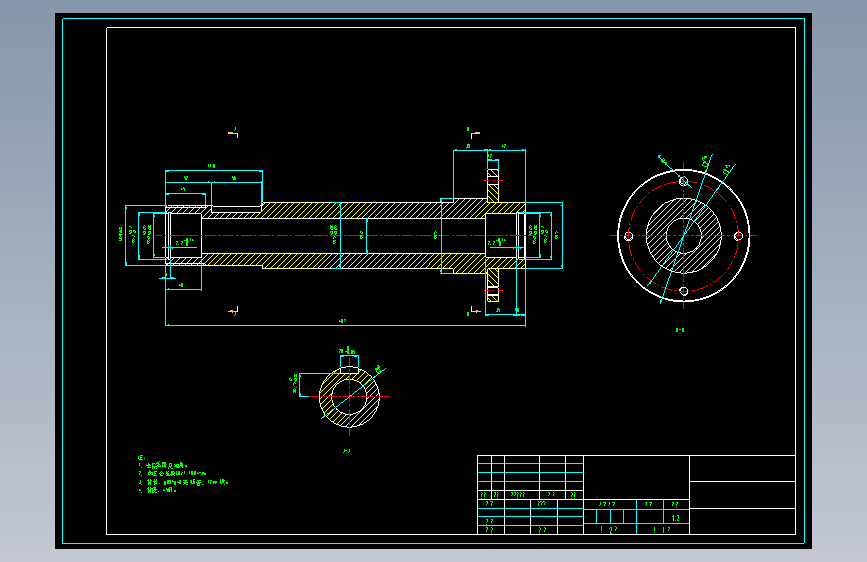Image resolution: width=867 pixels, height=562 pixels.
Task: Click the inner bore of keyway cross-section
Action: tap(349, 397)
